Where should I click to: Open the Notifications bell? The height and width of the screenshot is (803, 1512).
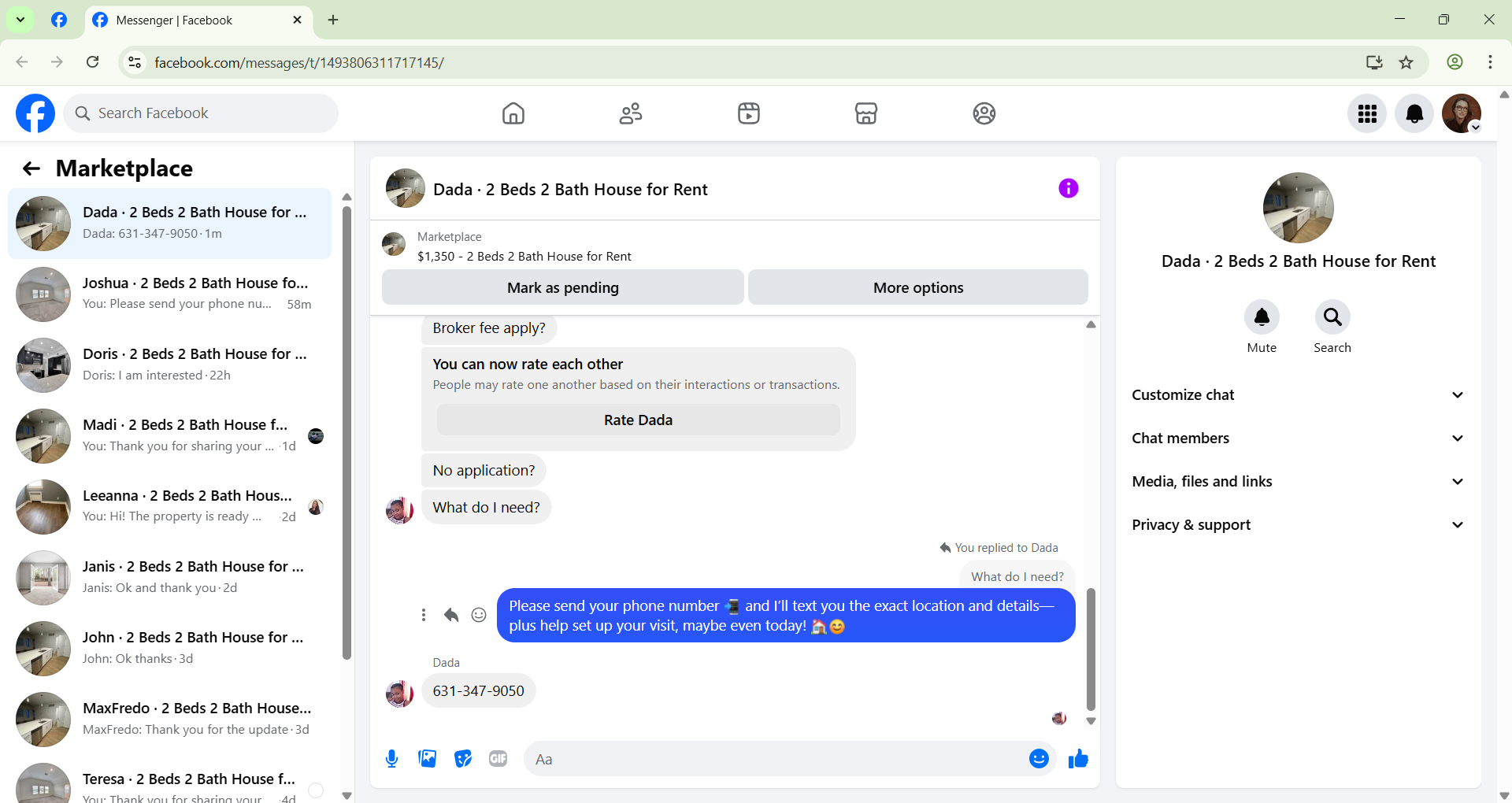point(1414,113)
